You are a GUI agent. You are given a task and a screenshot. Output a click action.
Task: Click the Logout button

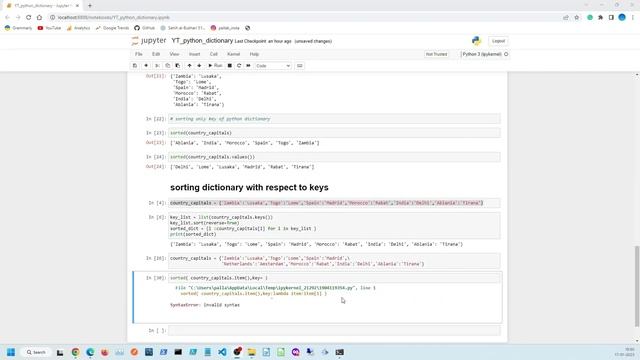[498, 41]
